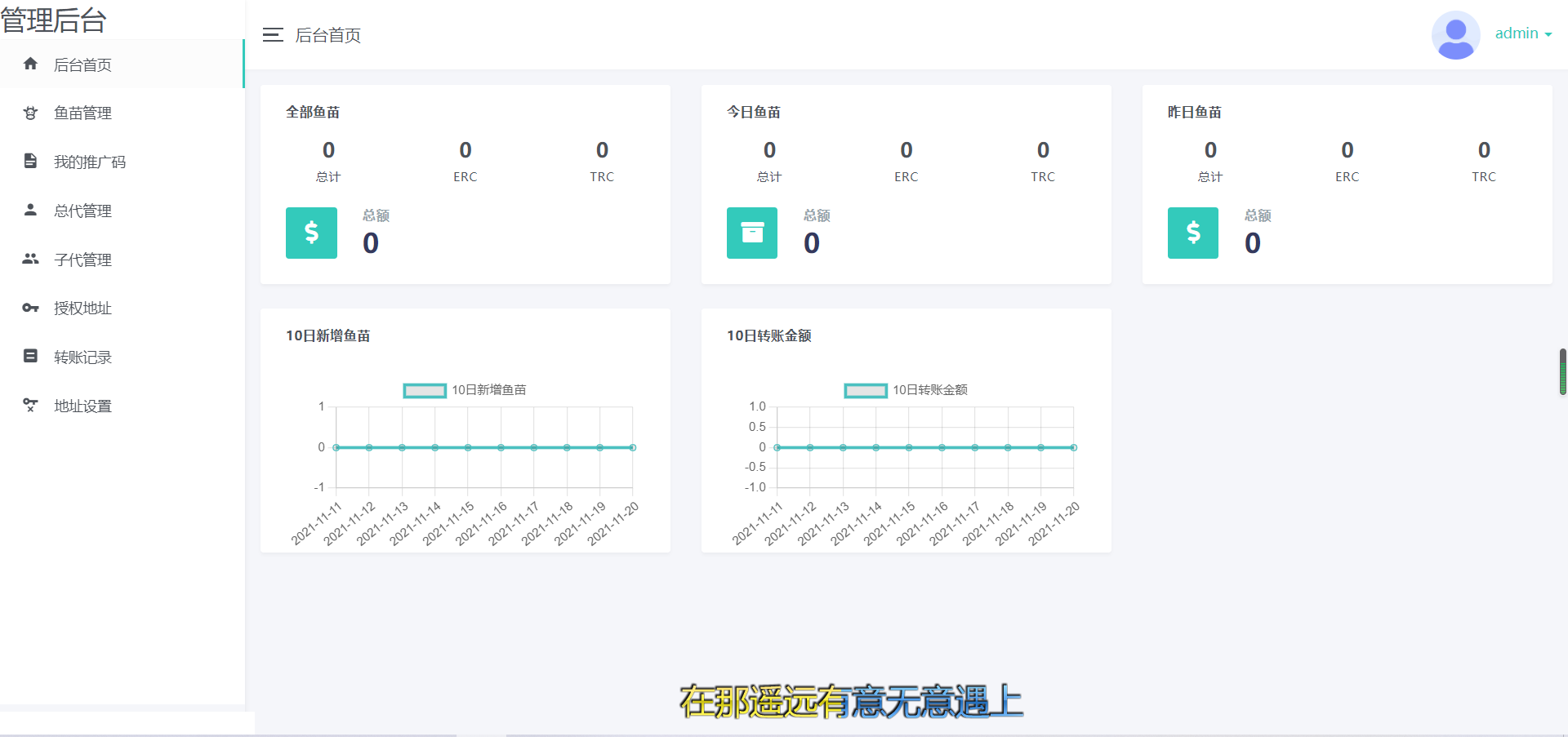Expand 转账记录 in the sidebar

click(x=82, y=357)
